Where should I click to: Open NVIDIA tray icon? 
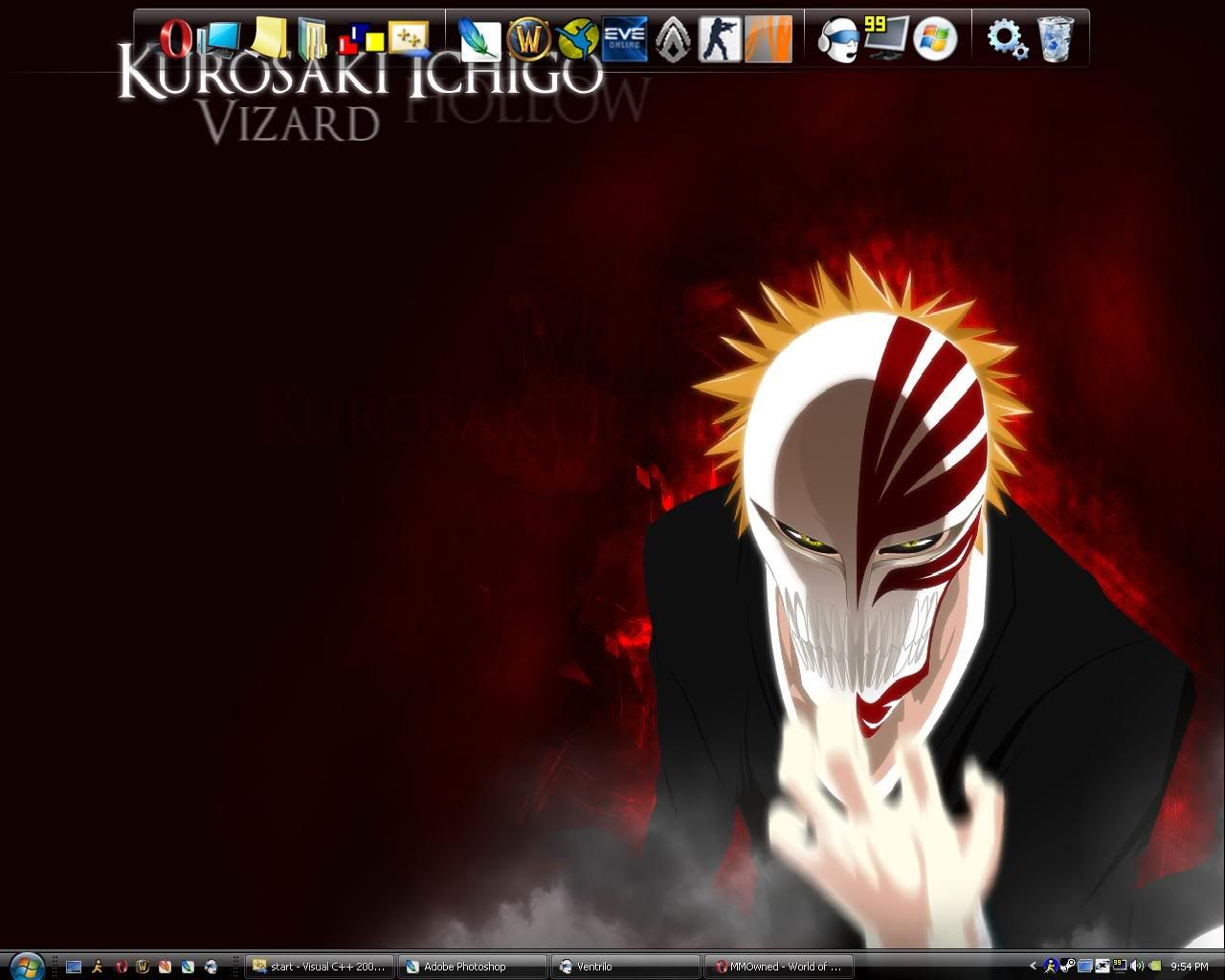[x=1155, y=966]
